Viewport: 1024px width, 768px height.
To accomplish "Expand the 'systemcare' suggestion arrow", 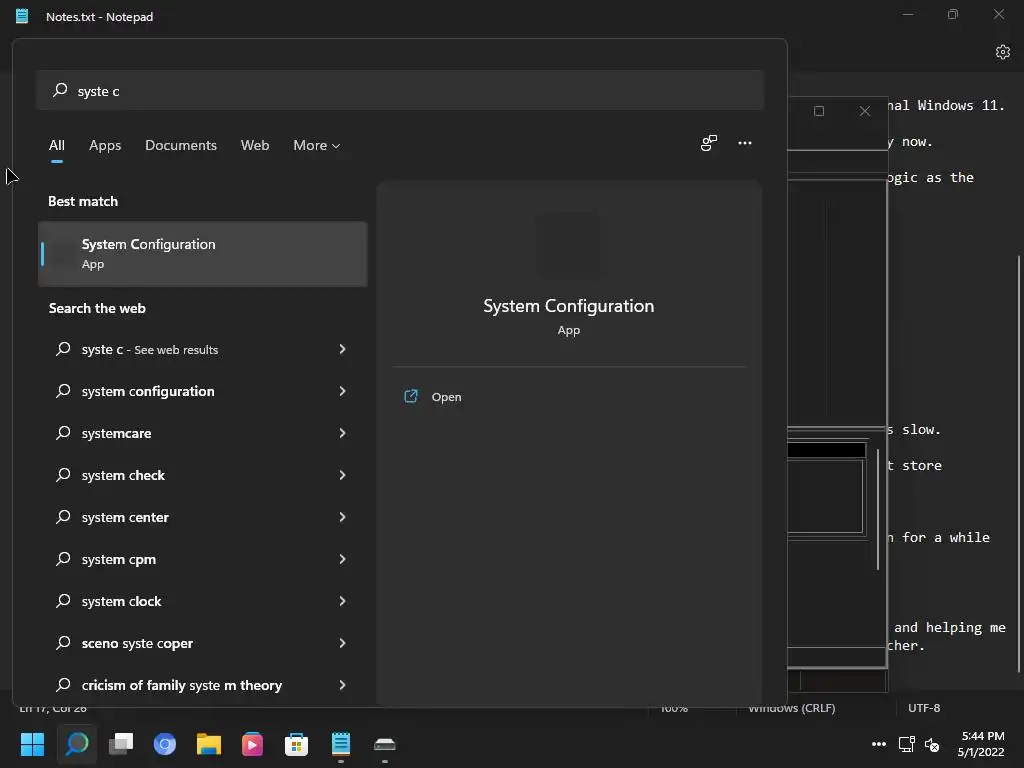I will pos(342,433).
